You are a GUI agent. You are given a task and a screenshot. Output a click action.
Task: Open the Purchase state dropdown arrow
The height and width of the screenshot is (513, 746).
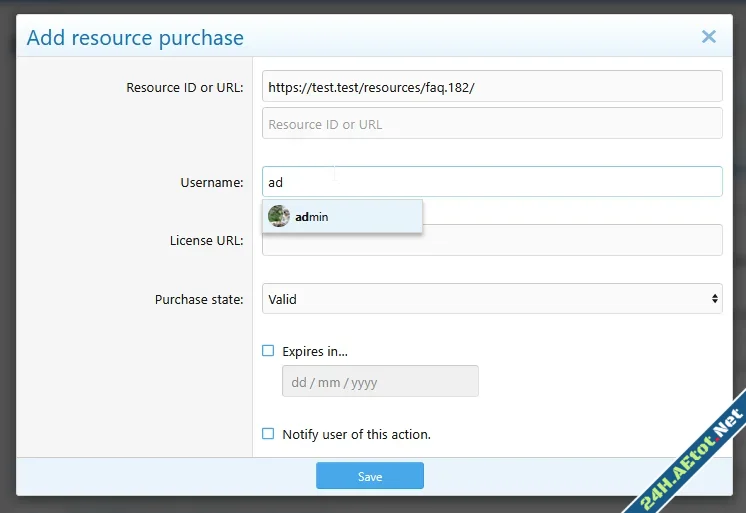click(714, 299)
